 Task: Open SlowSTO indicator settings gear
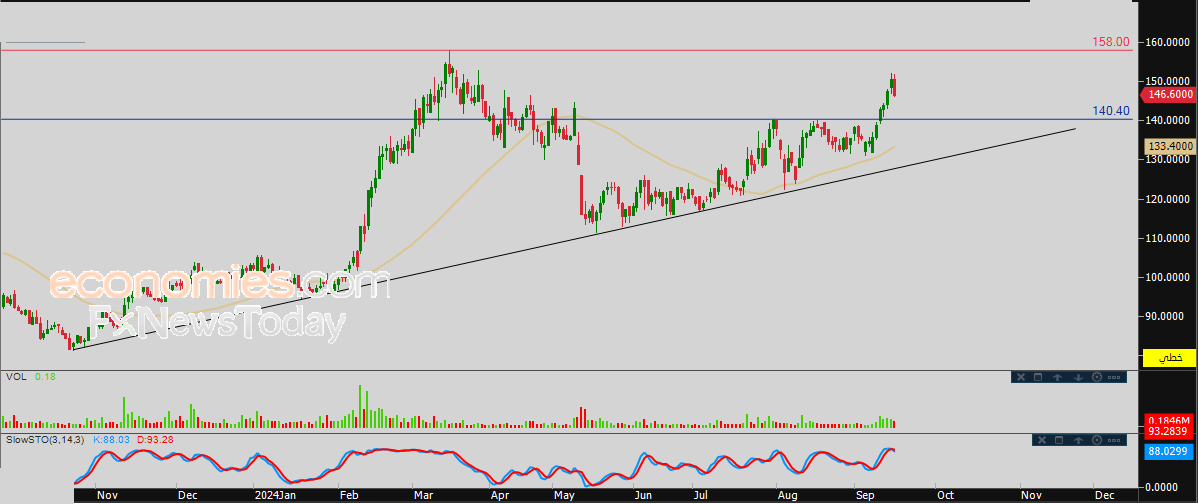1097,440
